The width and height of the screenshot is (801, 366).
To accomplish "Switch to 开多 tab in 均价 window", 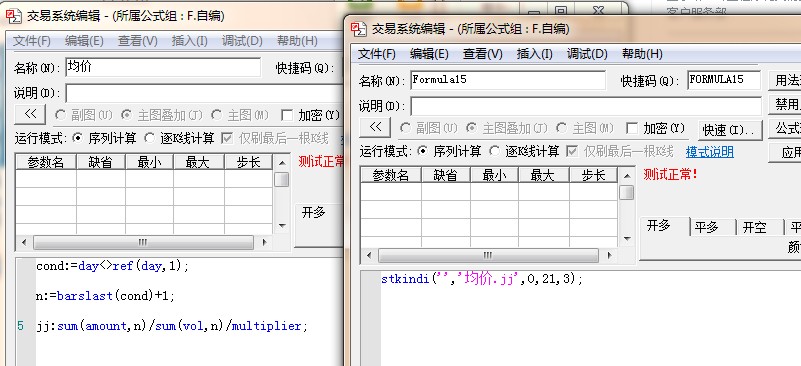I will coord(318,213).
